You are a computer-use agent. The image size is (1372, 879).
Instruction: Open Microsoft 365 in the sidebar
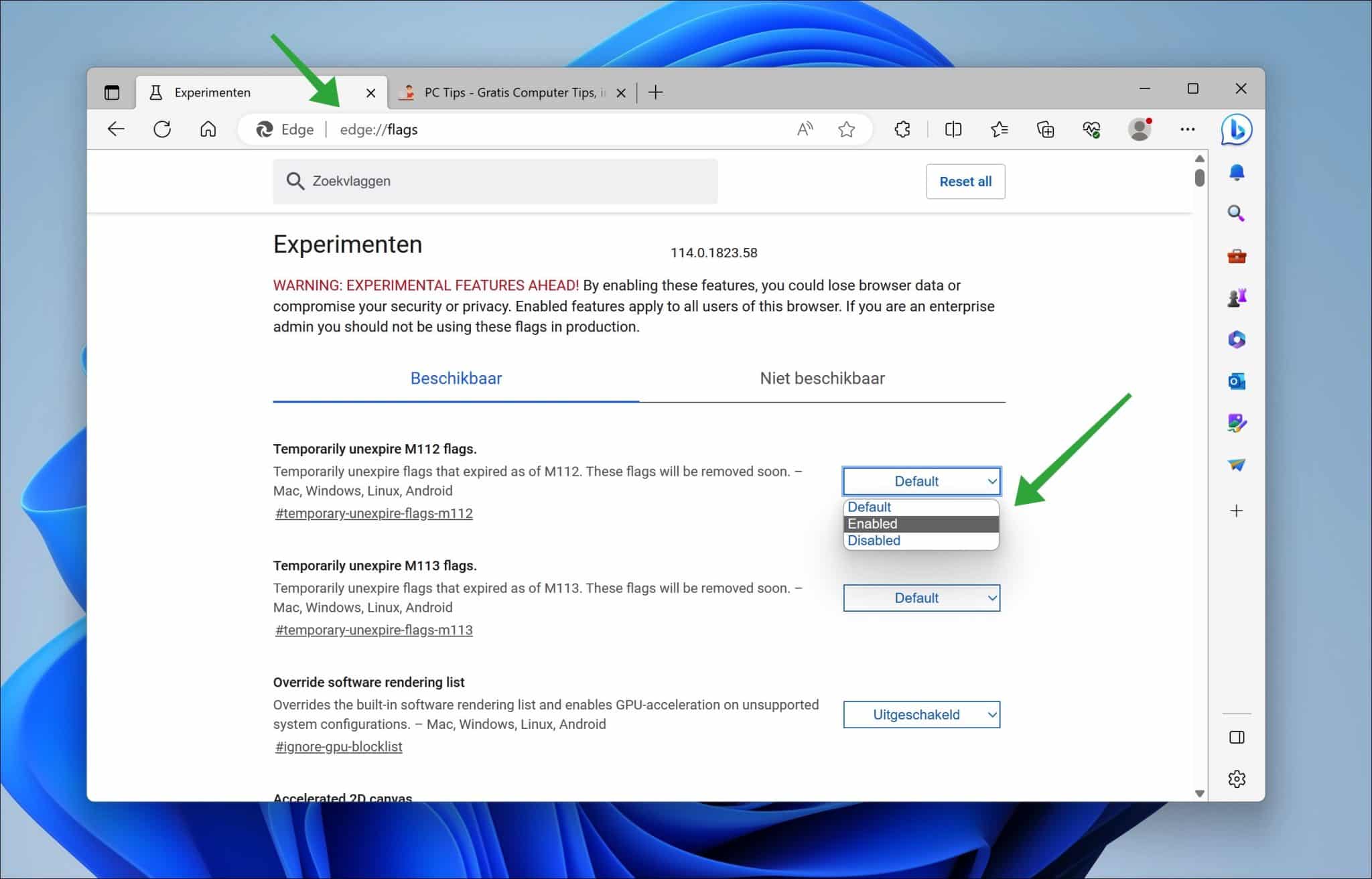point(1237,339)
